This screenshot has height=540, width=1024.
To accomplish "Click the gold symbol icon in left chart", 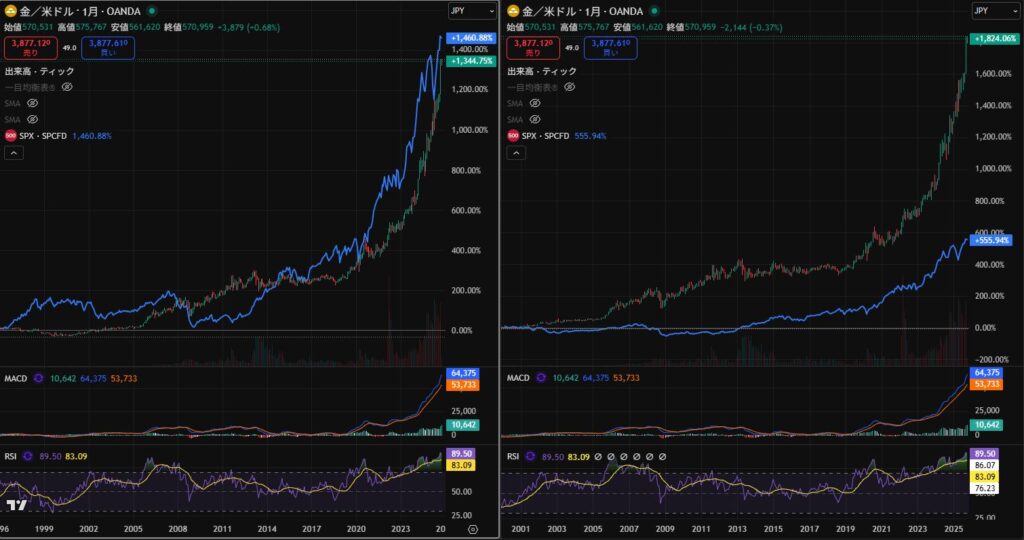I will [x=10, y=11].
